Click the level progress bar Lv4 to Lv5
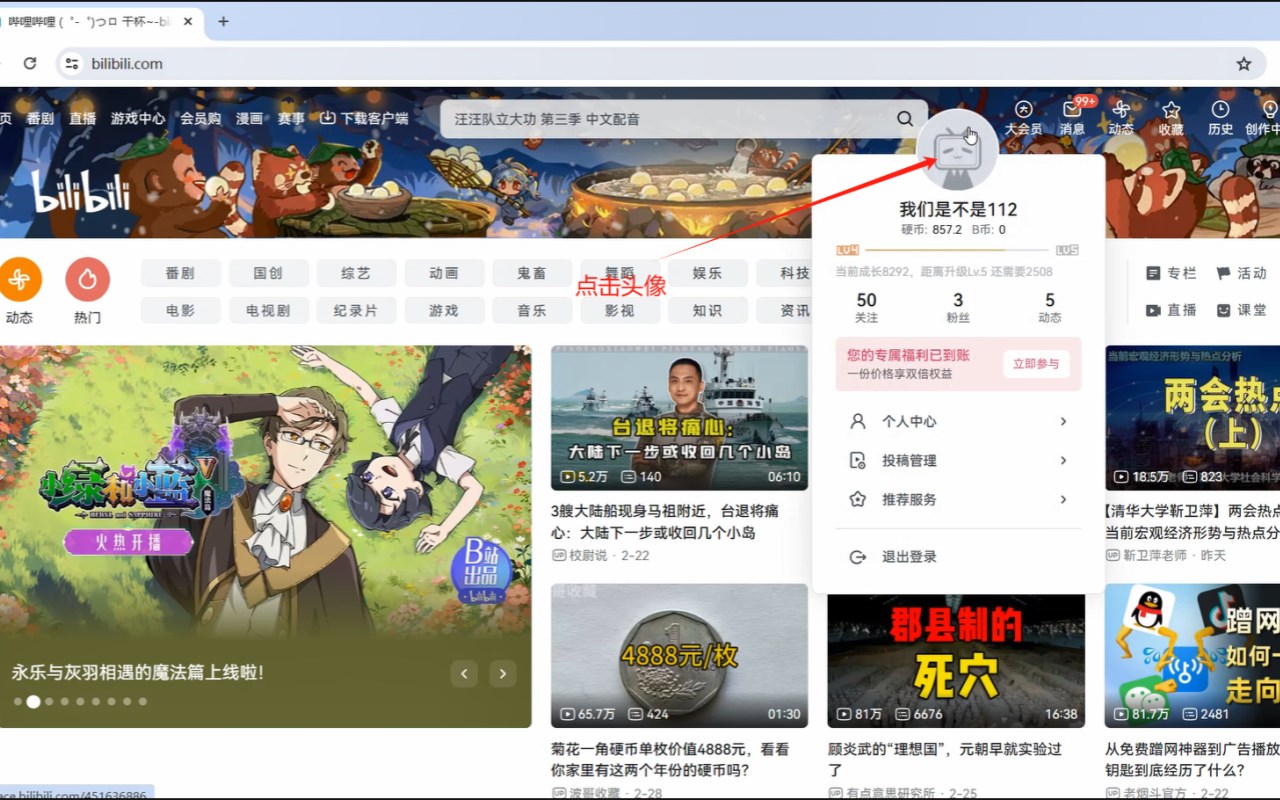Image resolution: width=1280 pixels, height=800 pixels. click(958, 249)
